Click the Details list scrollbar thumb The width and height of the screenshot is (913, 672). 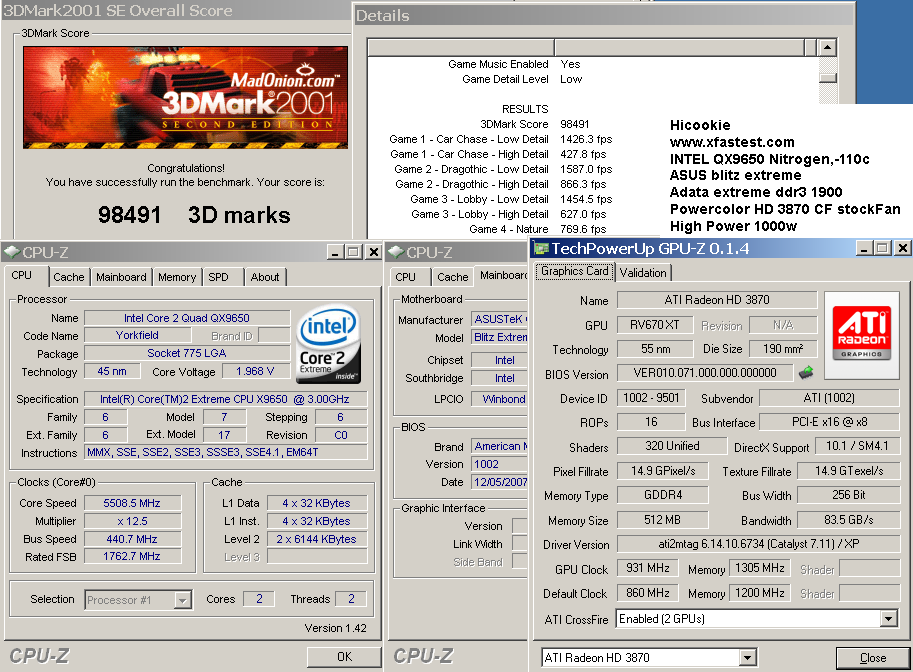pyautogui.click(x=827, y=78)
